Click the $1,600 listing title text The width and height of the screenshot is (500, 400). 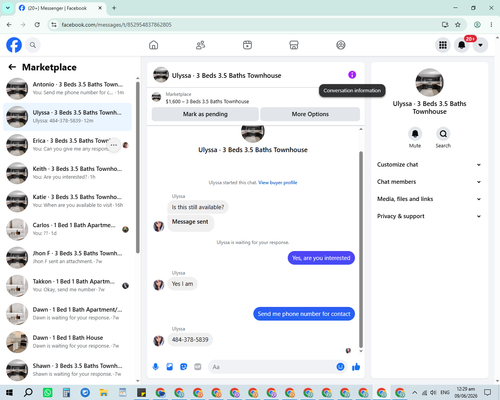pyautogui.click(x=207, y=101)
